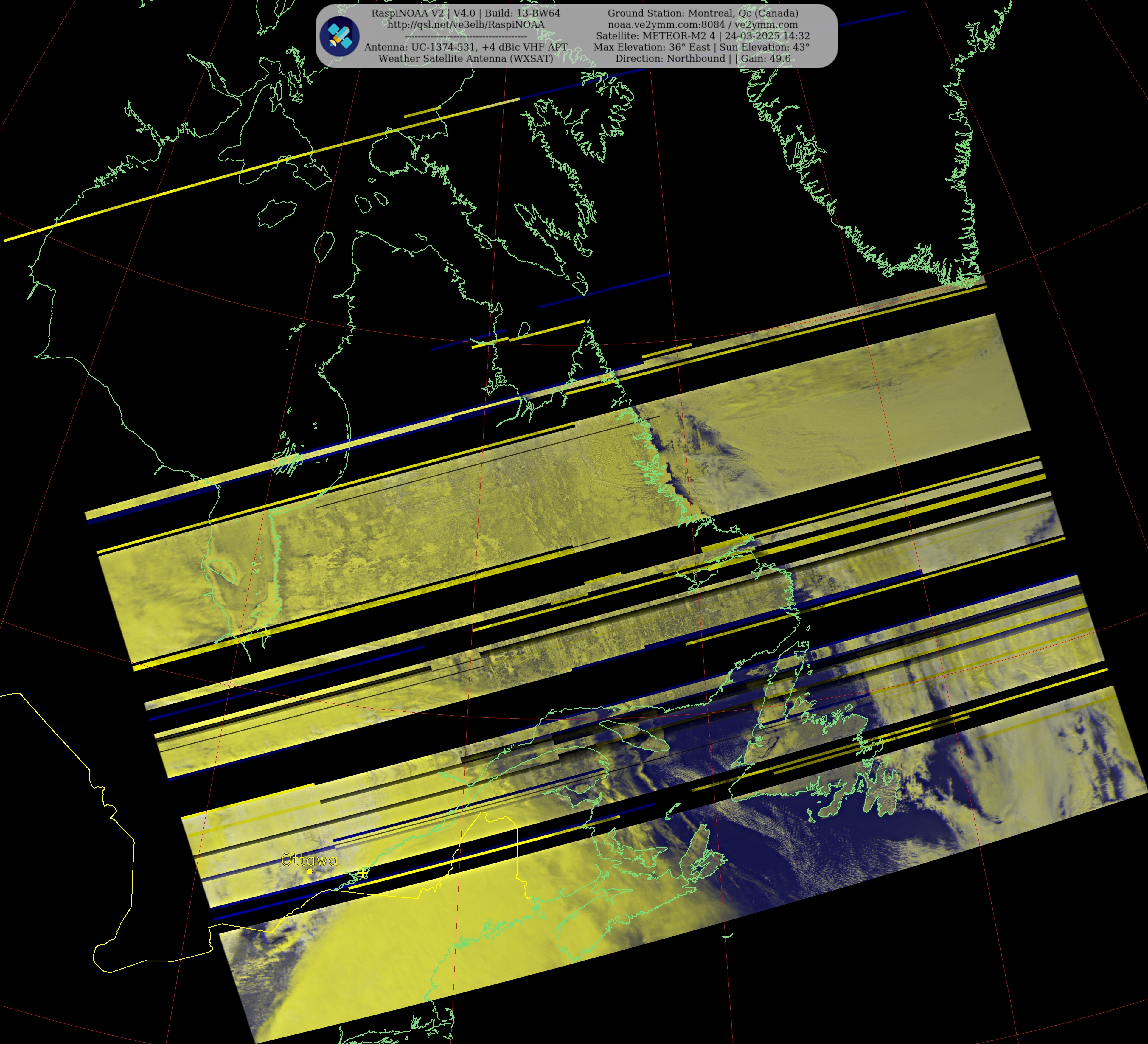The image size is (1148, 1044).
Task: Click the yellow Ottawa city label
Action: pos(309,860)
